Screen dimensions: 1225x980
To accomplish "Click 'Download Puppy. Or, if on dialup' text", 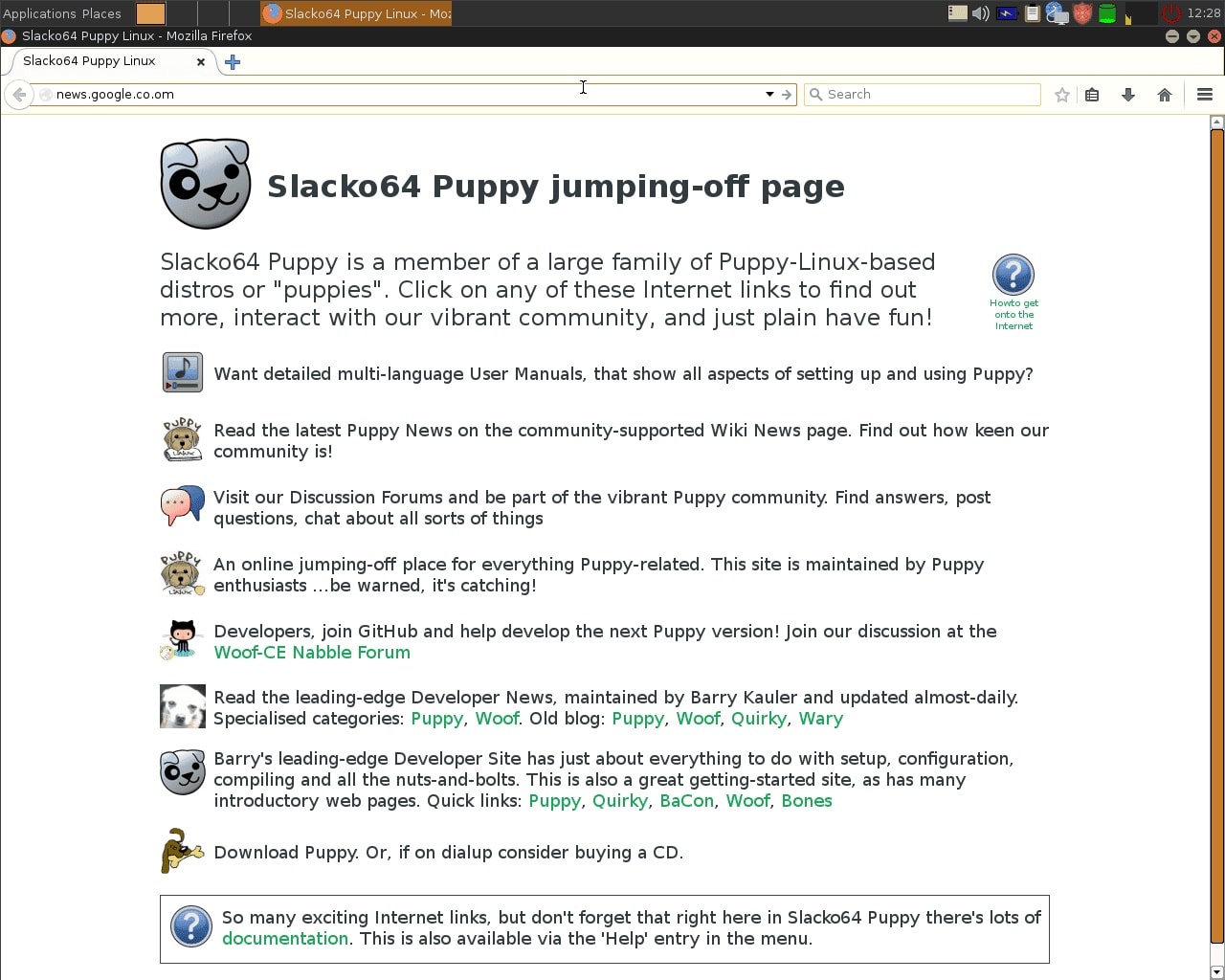I will click(448, 853).
